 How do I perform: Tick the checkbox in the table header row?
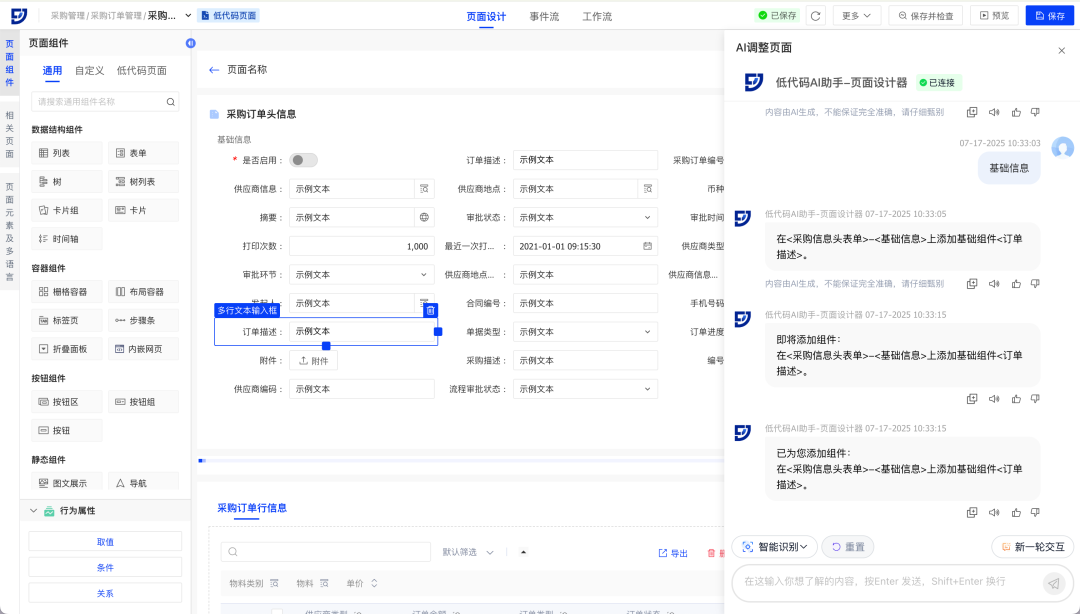[277, 611]
